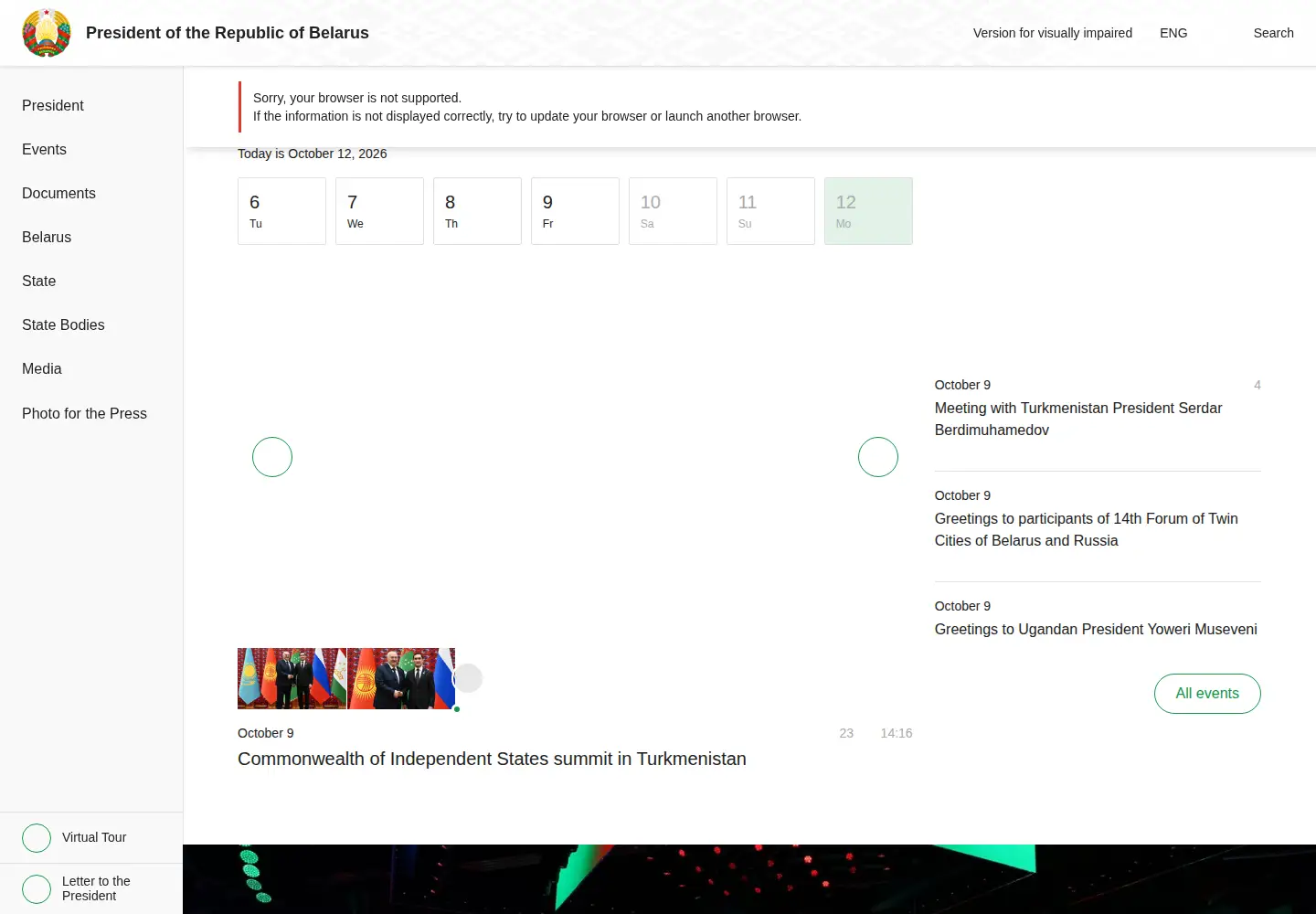Click the first summit photo thumbnail

pyautogui.click(x=292, y=678)
